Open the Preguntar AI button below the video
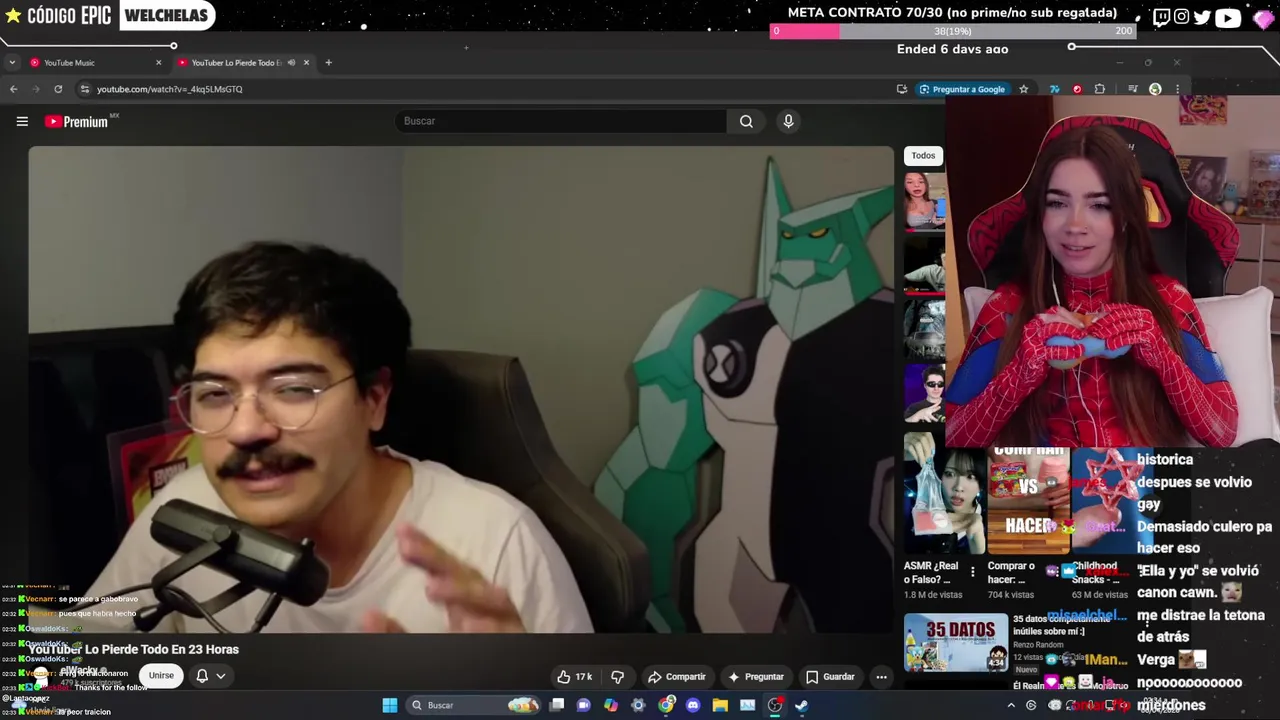Viewport: 1280px width, 720px height. 756,677
